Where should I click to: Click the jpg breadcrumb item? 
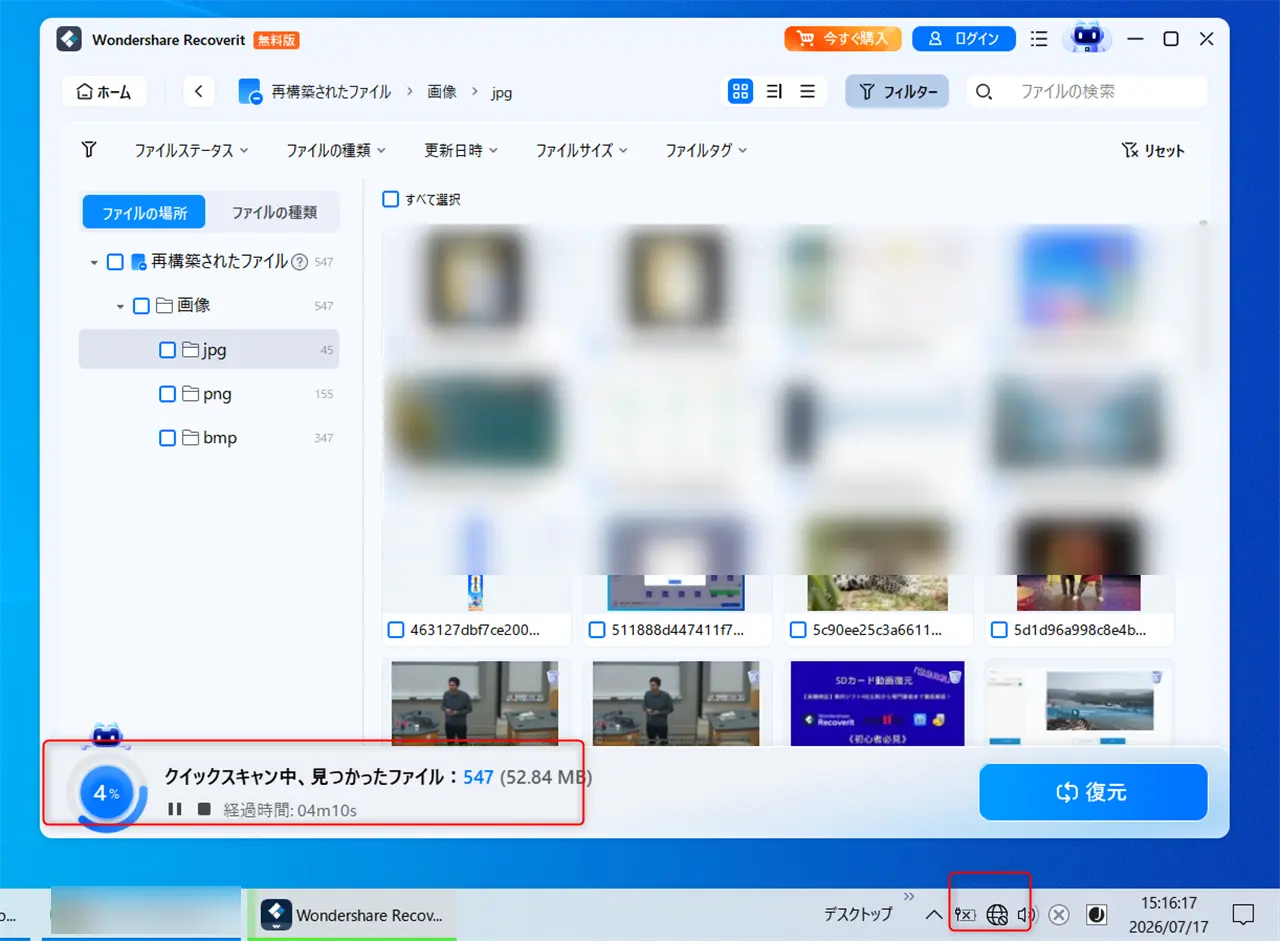coord(502,93)
